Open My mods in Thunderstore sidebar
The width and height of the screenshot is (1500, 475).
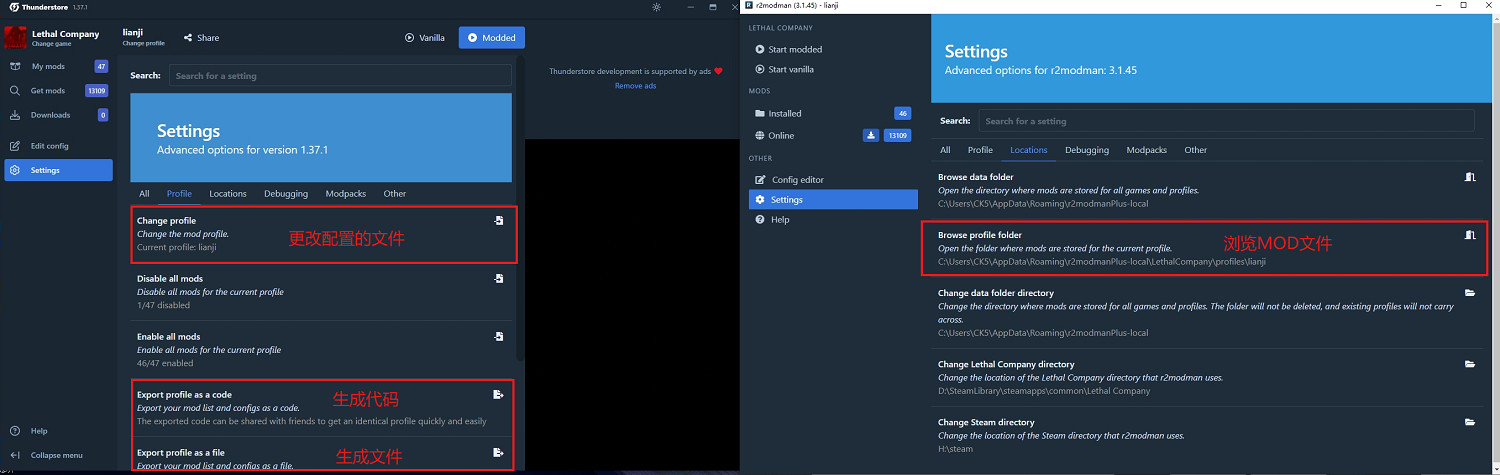(48, 66)
